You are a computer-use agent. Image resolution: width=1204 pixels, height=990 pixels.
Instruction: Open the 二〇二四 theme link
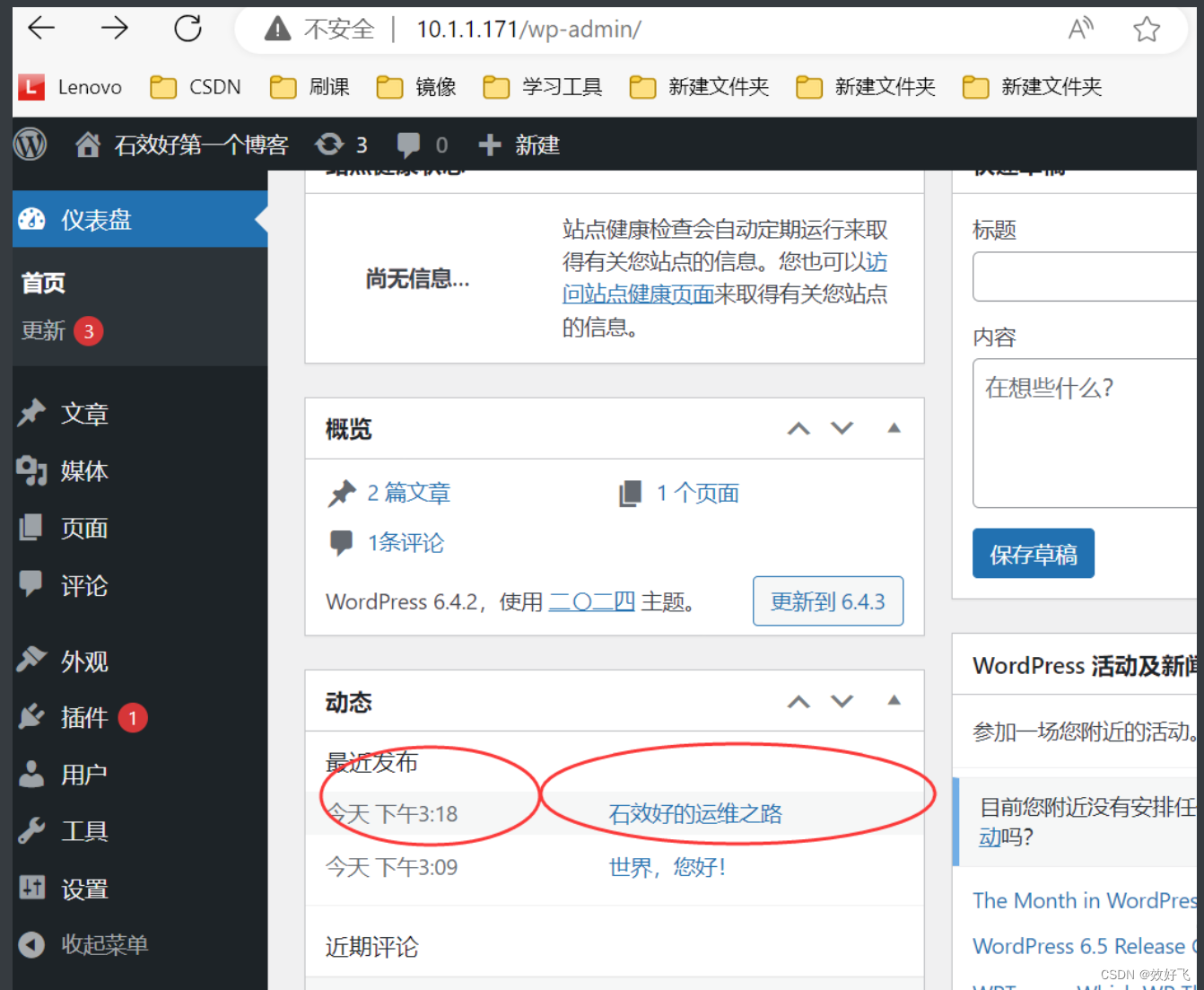point(591,601)
